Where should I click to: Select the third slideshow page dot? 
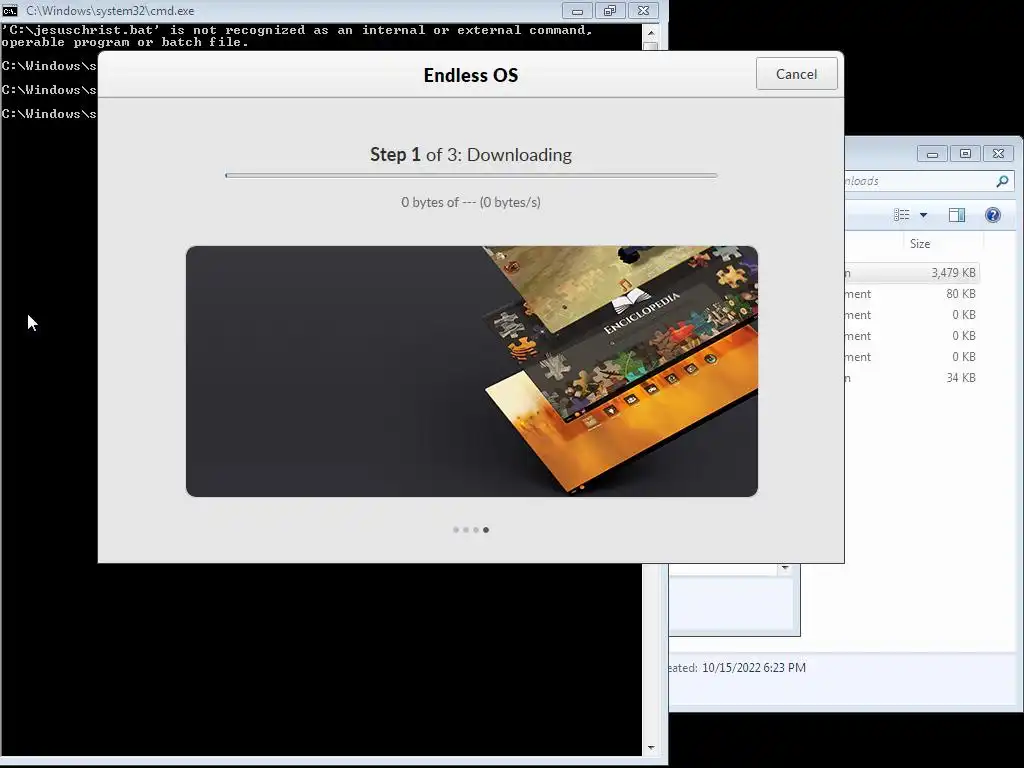(476, 530)
